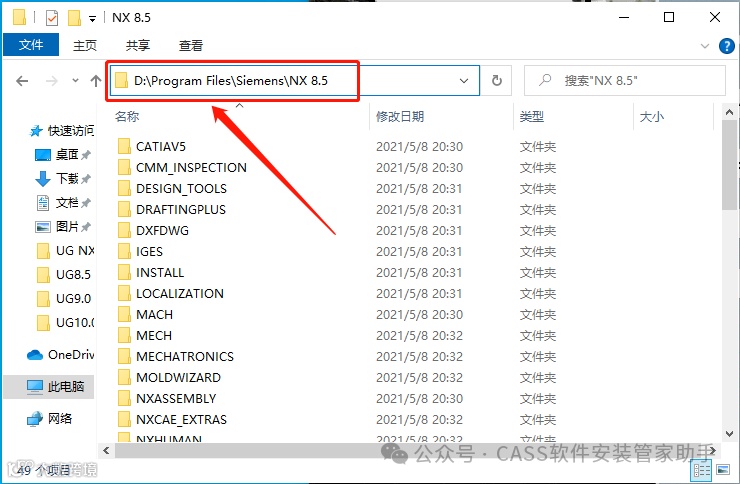Select the NXASSEMBLY folder icon

point(124,398)
